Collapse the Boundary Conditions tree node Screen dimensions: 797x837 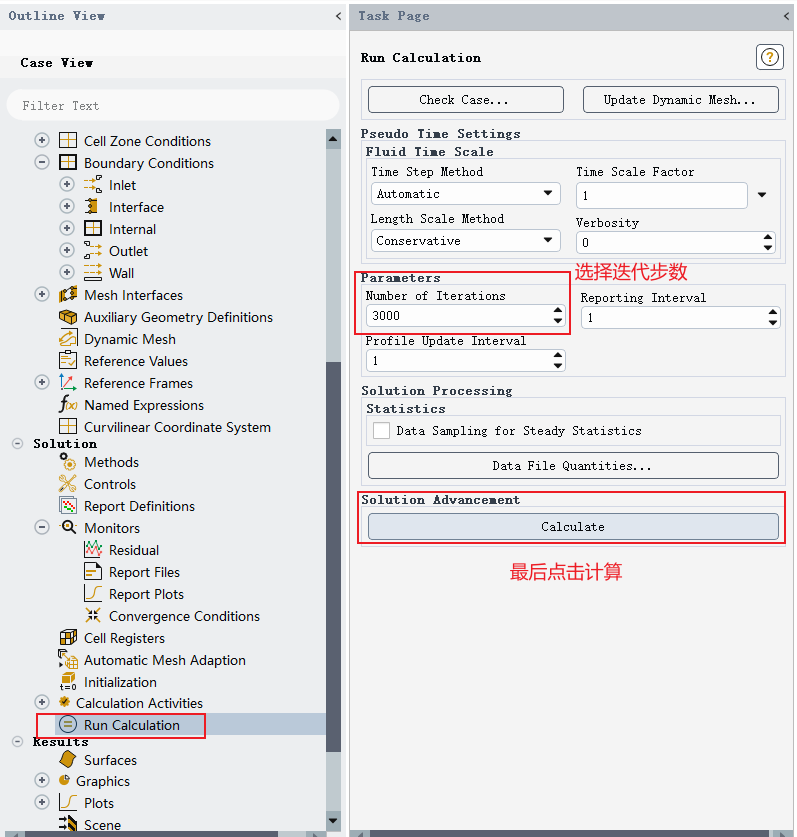(x=42, y=162)
